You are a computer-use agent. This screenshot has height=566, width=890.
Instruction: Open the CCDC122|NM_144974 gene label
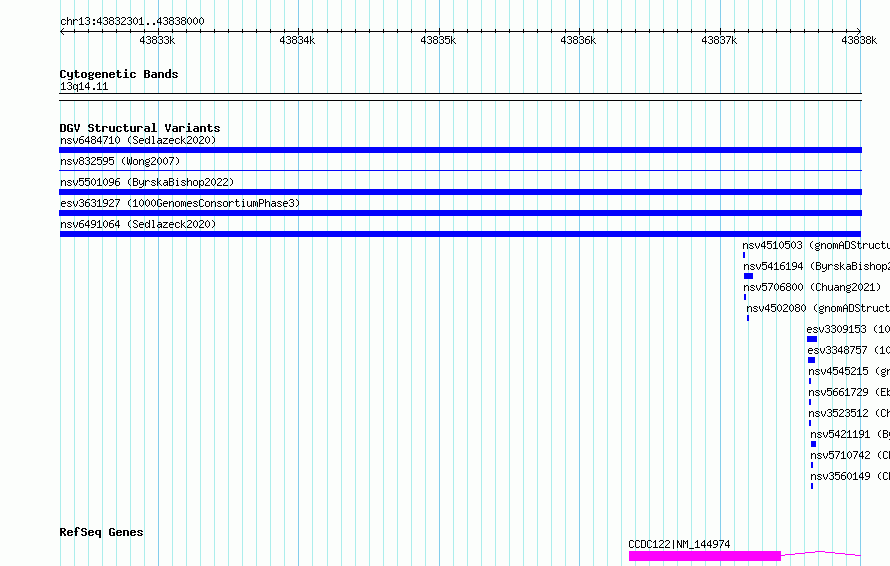(679, 544)
